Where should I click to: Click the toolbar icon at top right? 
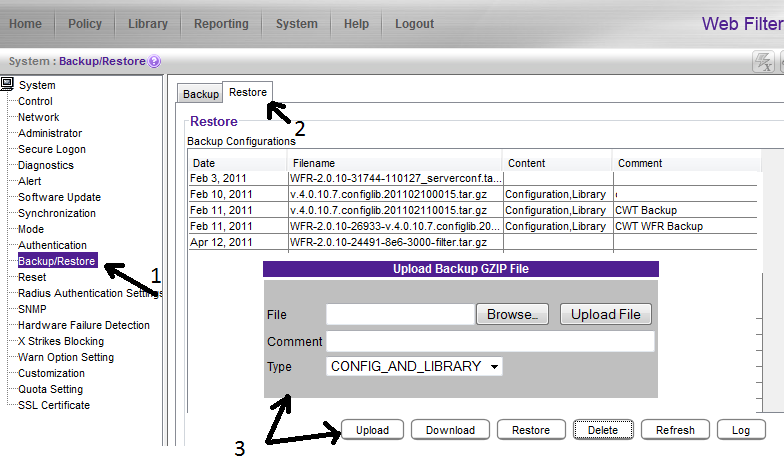coord(762,63)
